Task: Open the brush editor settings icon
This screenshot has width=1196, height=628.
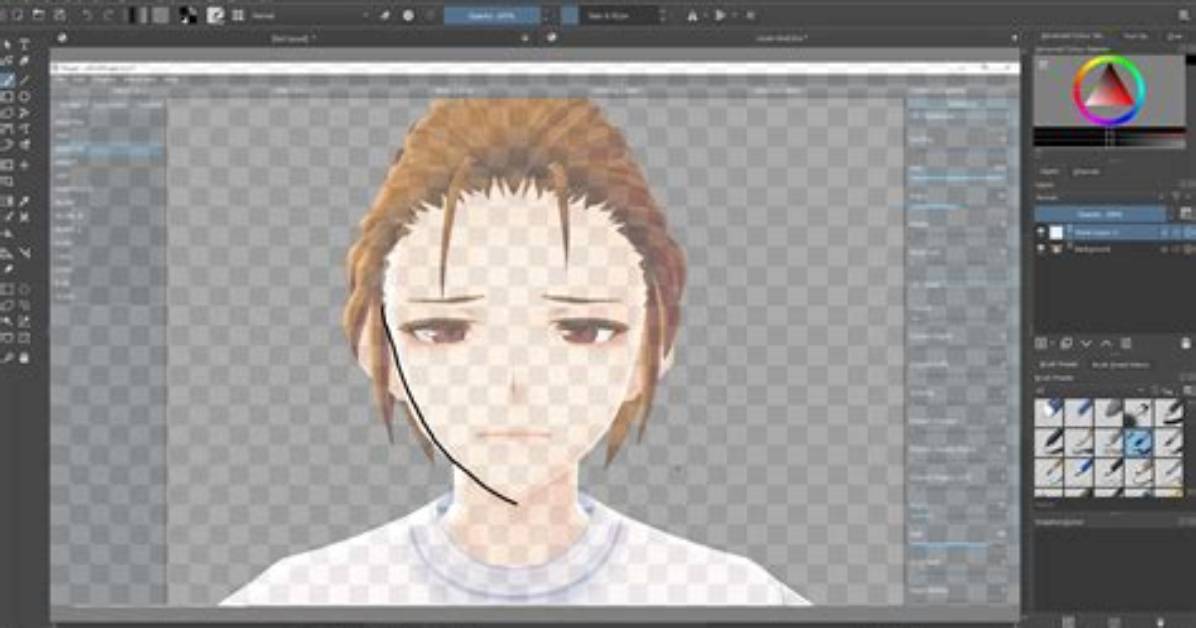Action: (x=216, y=14)
